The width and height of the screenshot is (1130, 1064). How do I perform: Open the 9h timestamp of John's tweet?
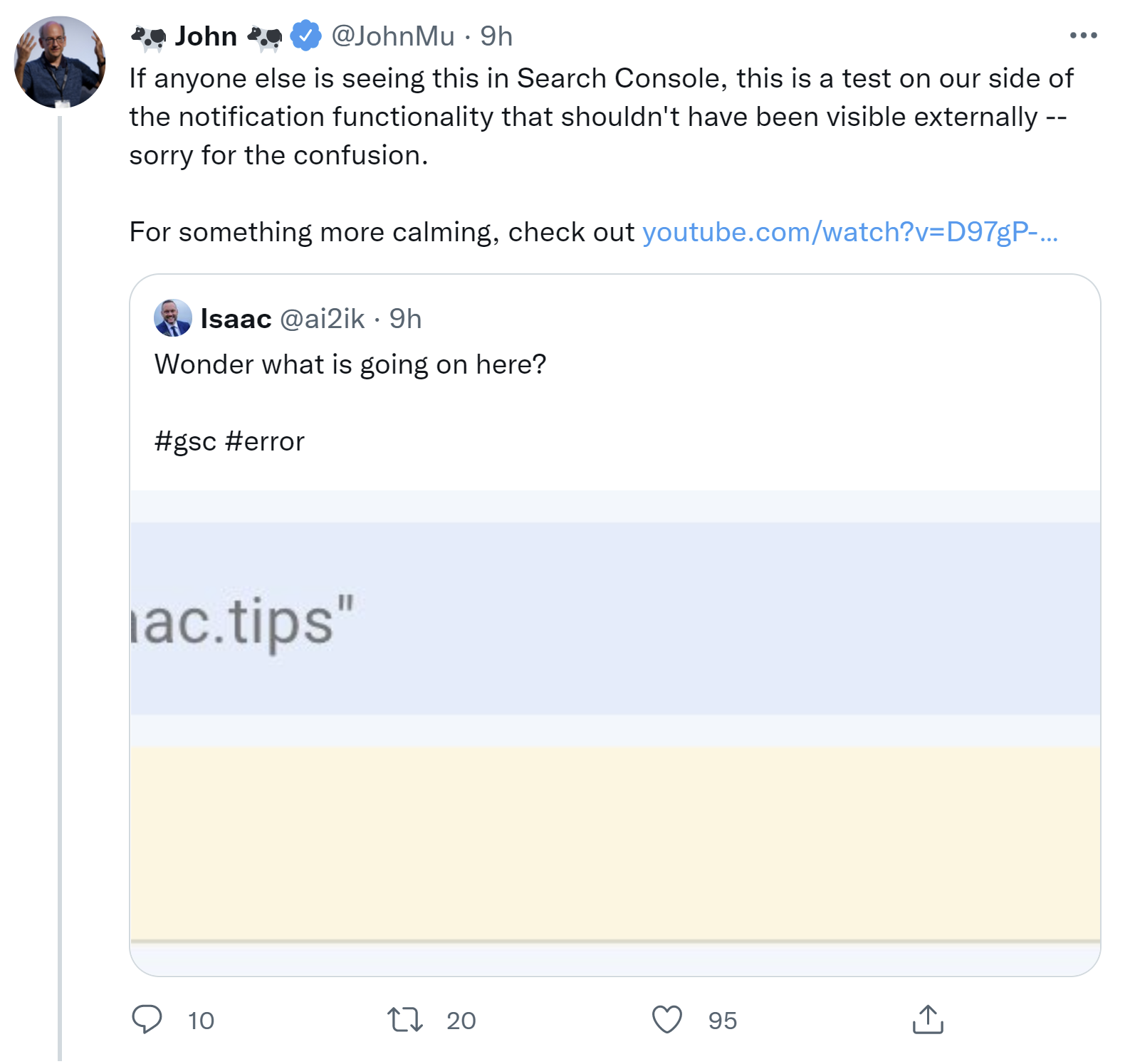coord(496,36)
